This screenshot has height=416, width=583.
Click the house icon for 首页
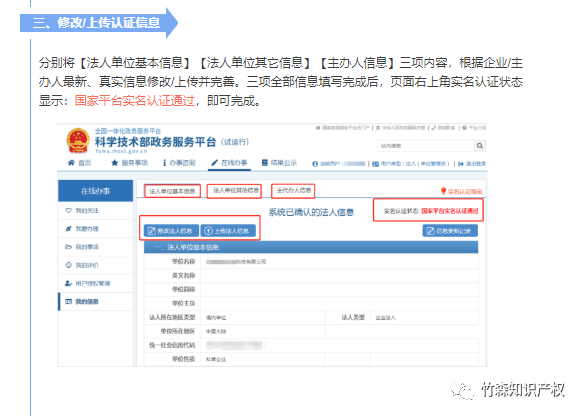(x=71, y=162)
